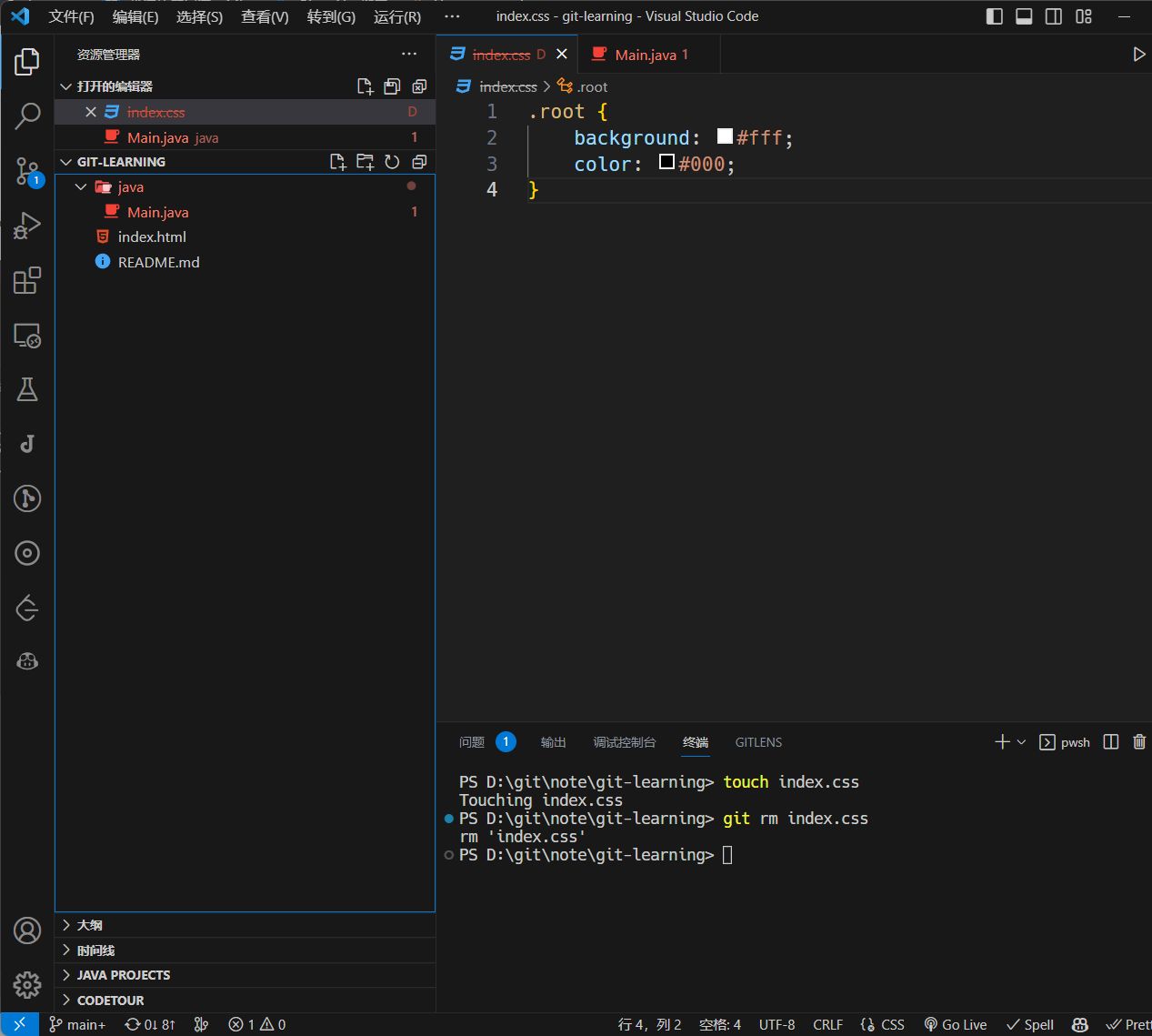The width and height of the screenshot is (1152, 1036).
Task: Open the Extensions view
Action: click(27, 280)
